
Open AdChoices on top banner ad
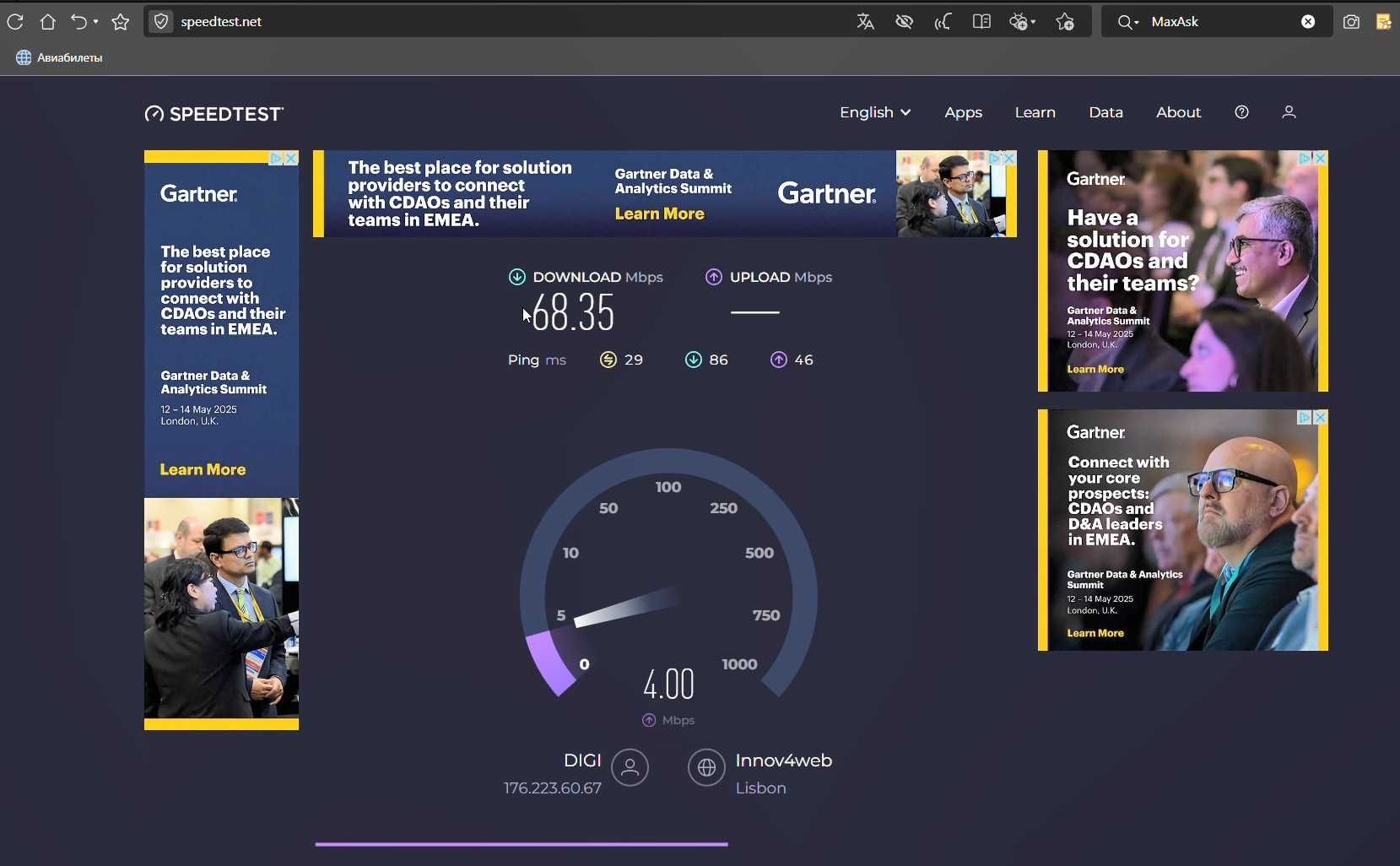click(994, 158)
